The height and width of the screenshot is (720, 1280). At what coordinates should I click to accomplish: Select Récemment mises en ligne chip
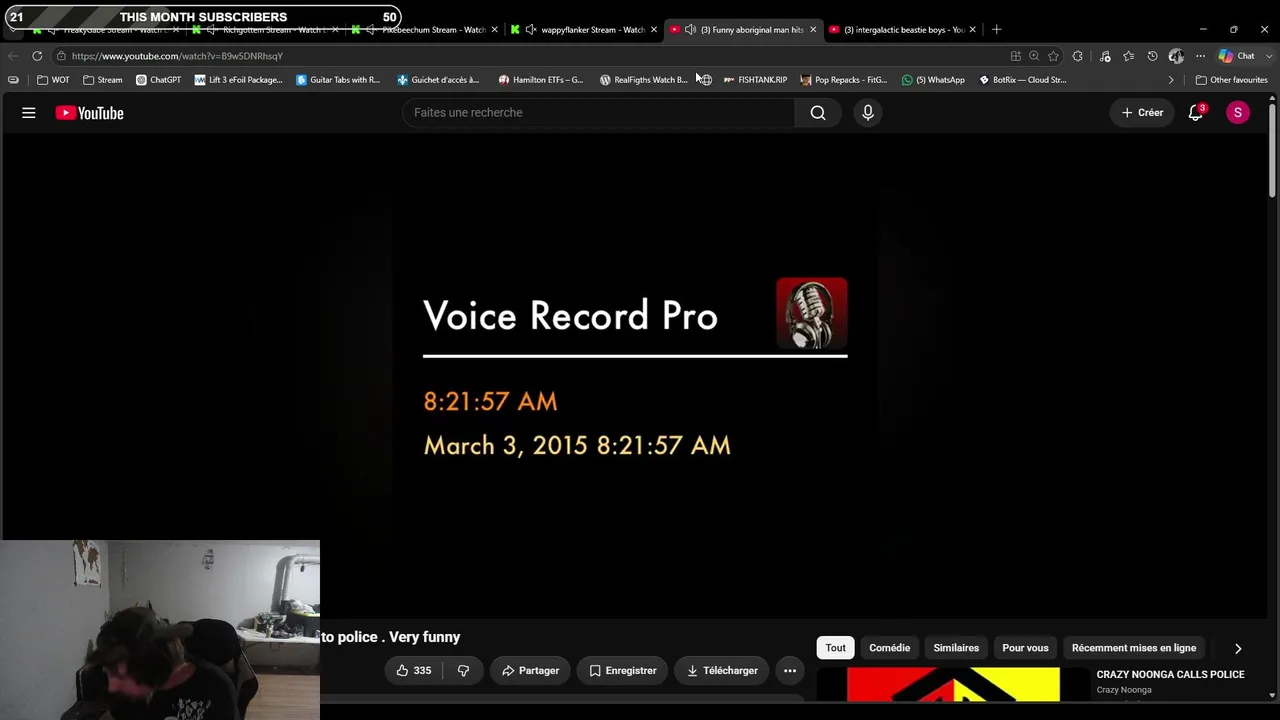1134,648
